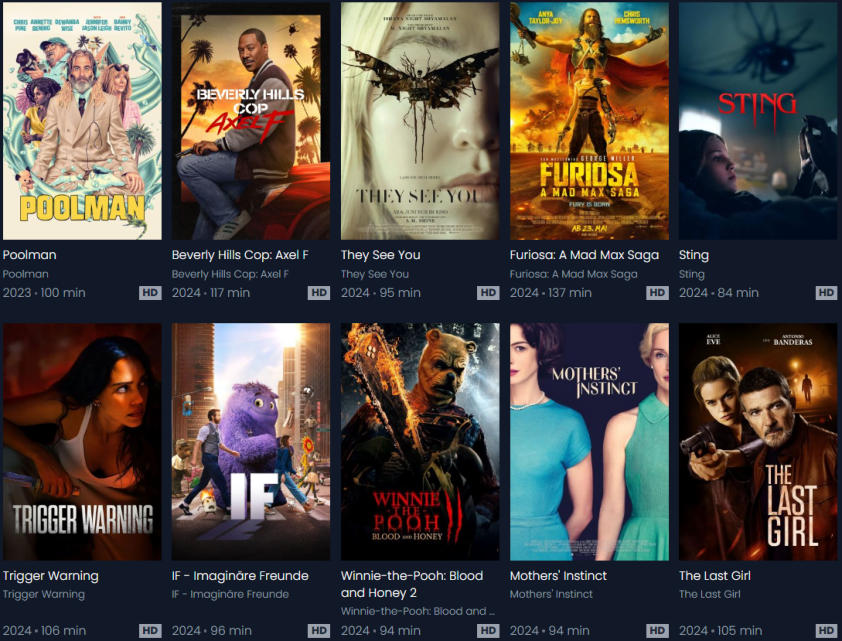The height and width of the screenshot is (641, 842).
Task: Click the HD badge for They See You
Action: [x=488, y=293]
